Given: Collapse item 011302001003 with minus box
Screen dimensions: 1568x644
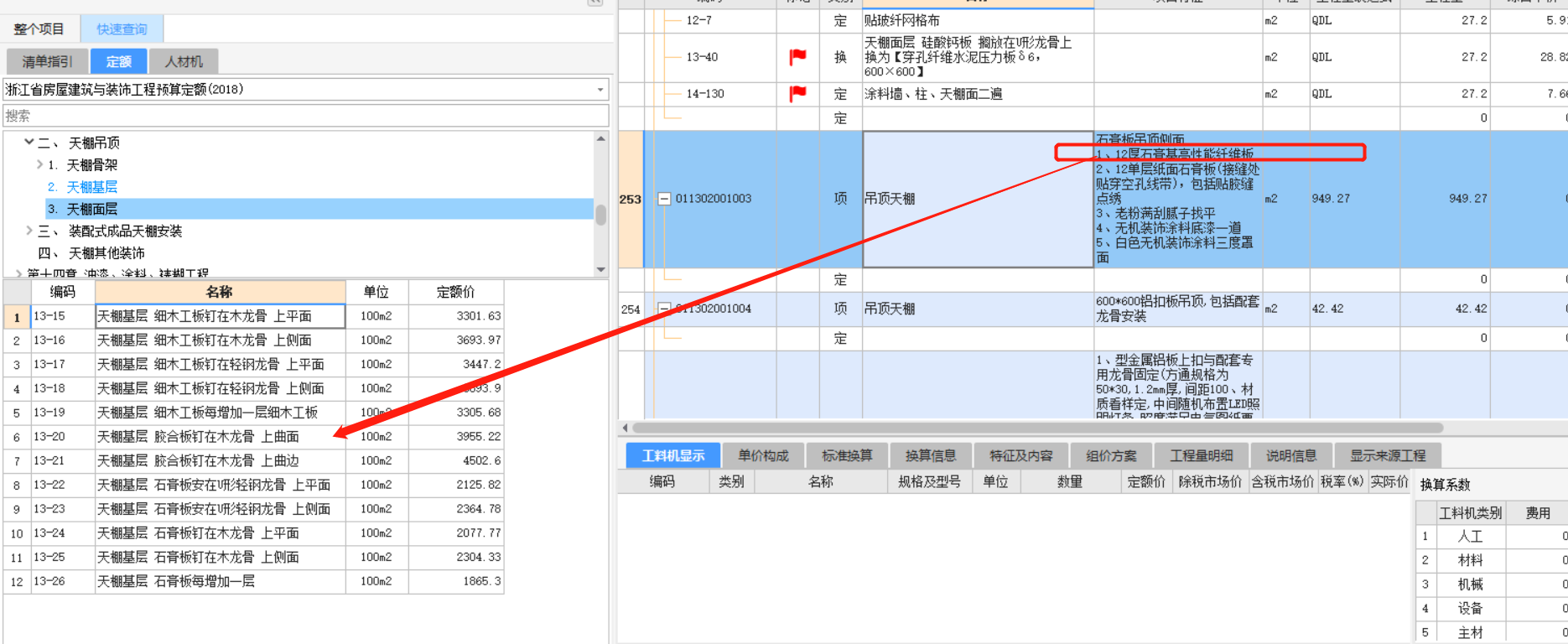Looking at the screenshot, I should [664, 199].
